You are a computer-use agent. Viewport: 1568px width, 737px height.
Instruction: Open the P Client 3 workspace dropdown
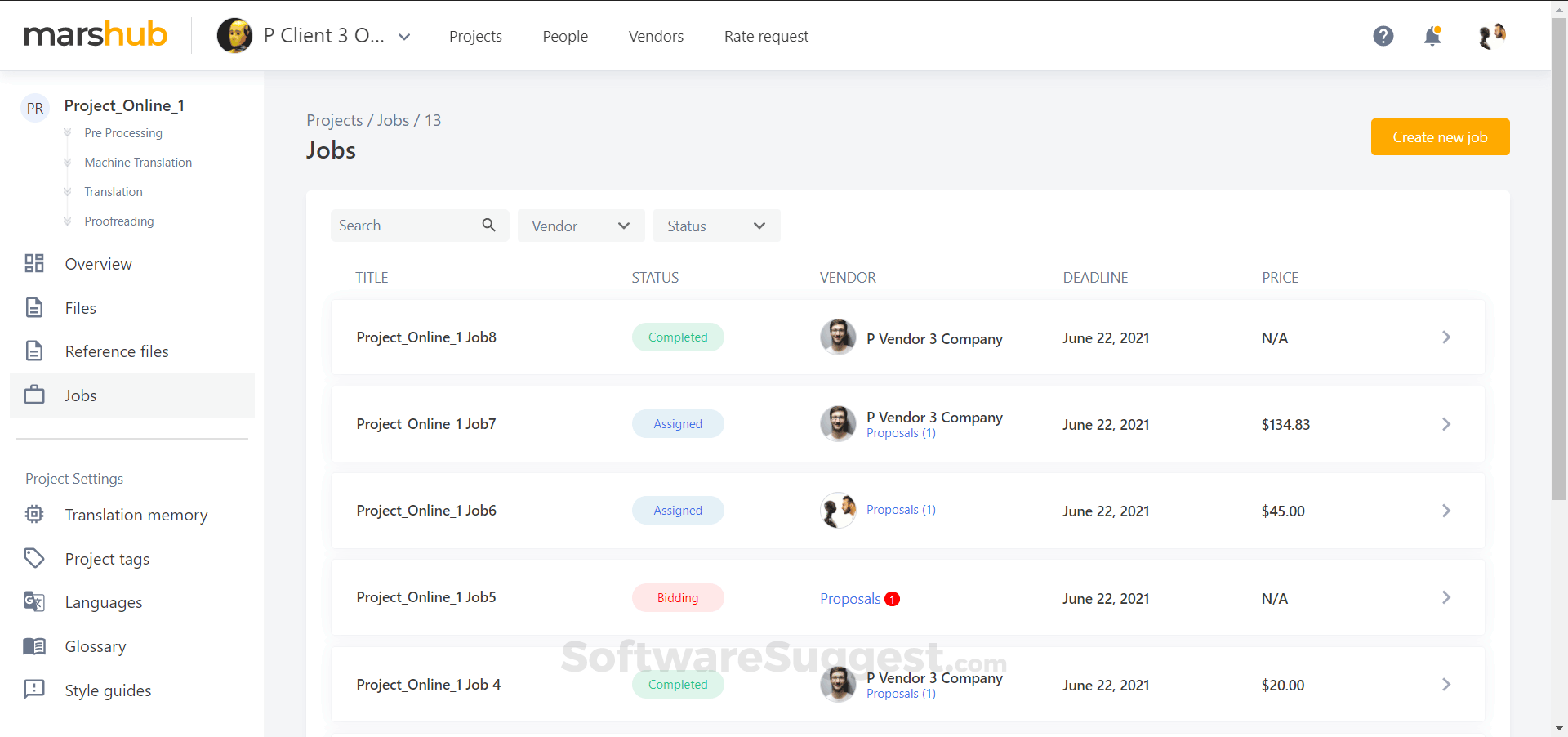pyautogui.click(x=403, y=36)
